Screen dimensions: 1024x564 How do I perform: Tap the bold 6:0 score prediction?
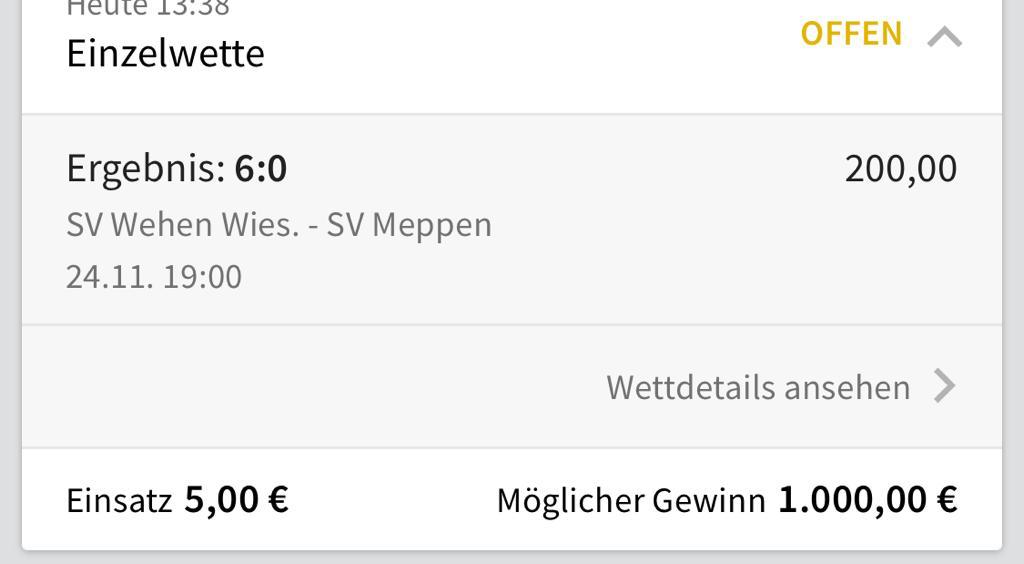261,169
